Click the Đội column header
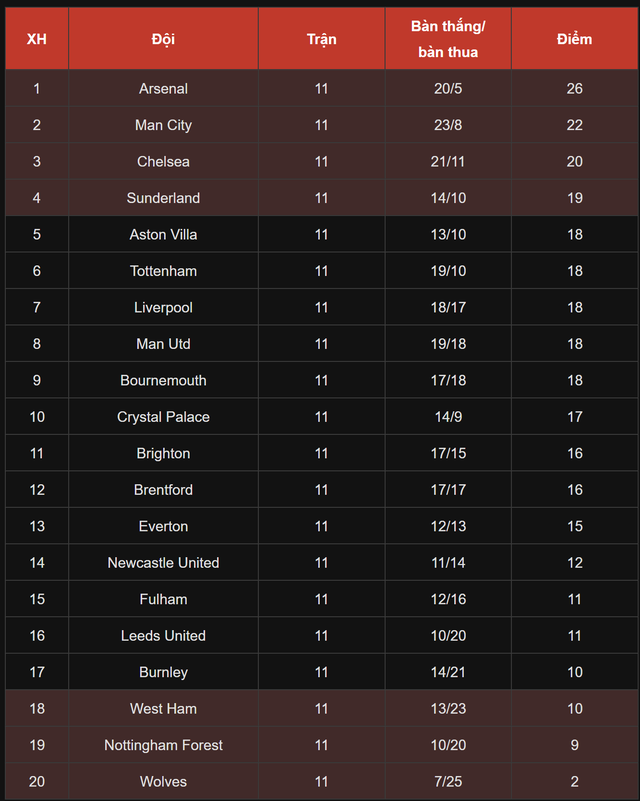This screenshot has height=801, width=640. pyautogui.click(x=163, y=39)
